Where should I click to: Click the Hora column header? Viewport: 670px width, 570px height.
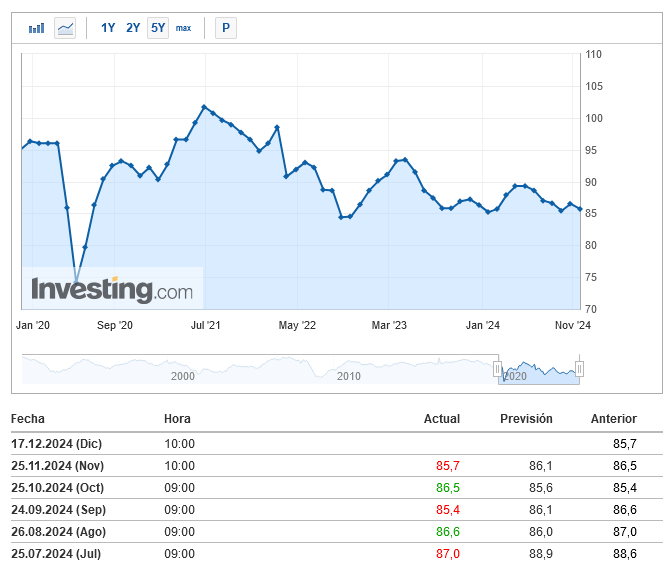[x=177, y=419]
